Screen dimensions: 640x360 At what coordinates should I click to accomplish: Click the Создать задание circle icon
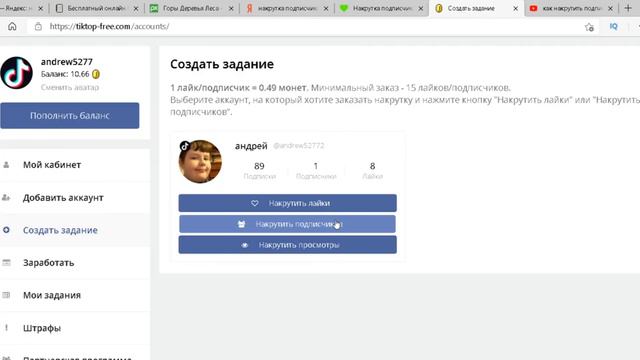coord(6,230)
